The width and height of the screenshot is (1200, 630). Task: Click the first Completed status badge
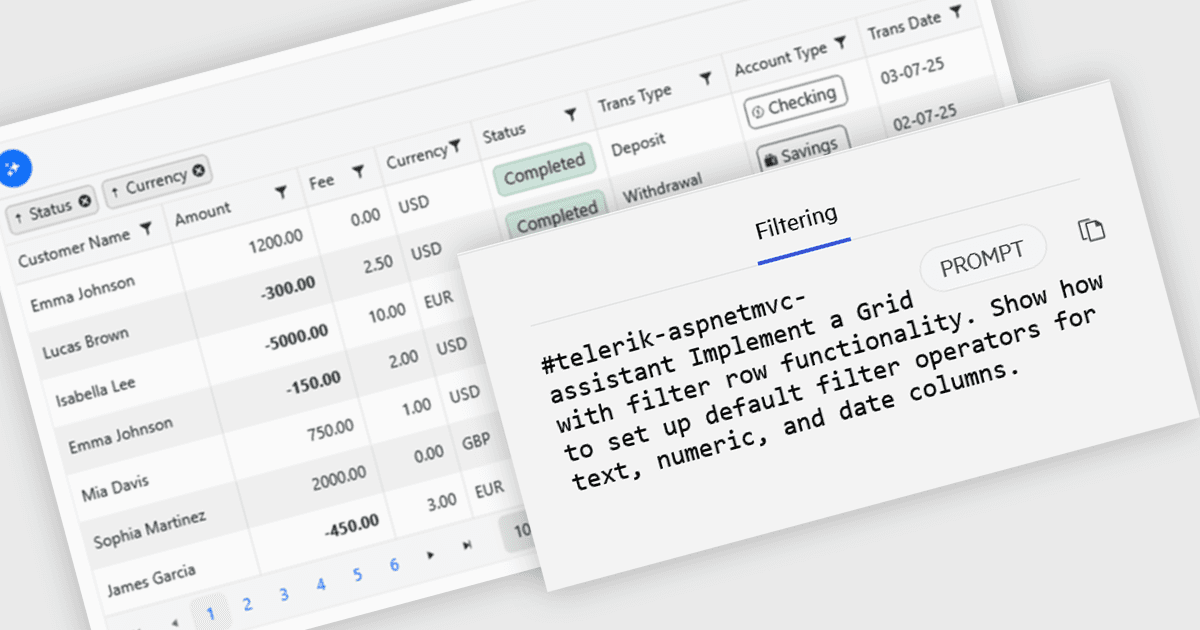pyautogui.click(x=544, y=168)
